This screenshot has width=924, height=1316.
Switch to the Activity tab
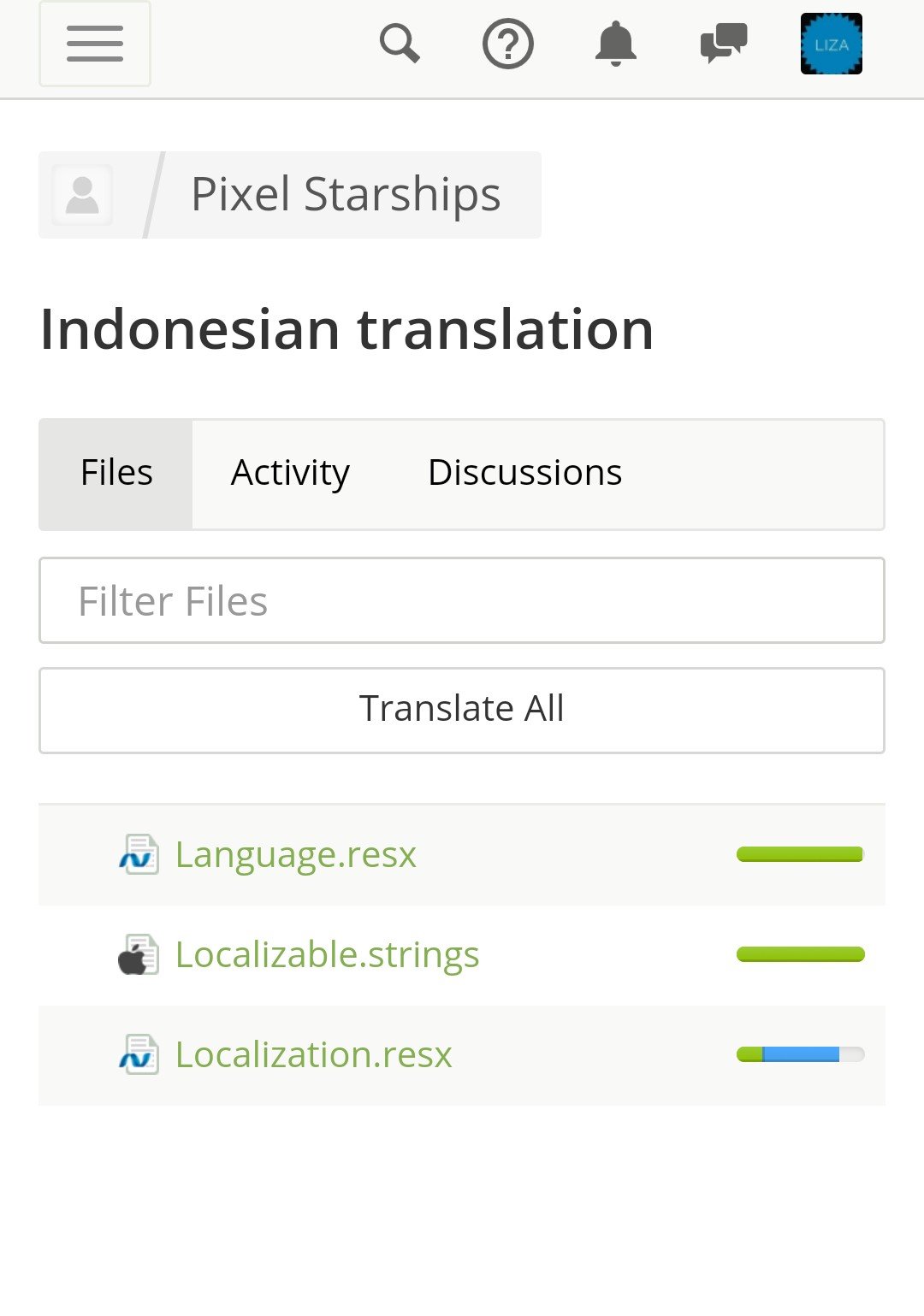(x=290, y=474)
